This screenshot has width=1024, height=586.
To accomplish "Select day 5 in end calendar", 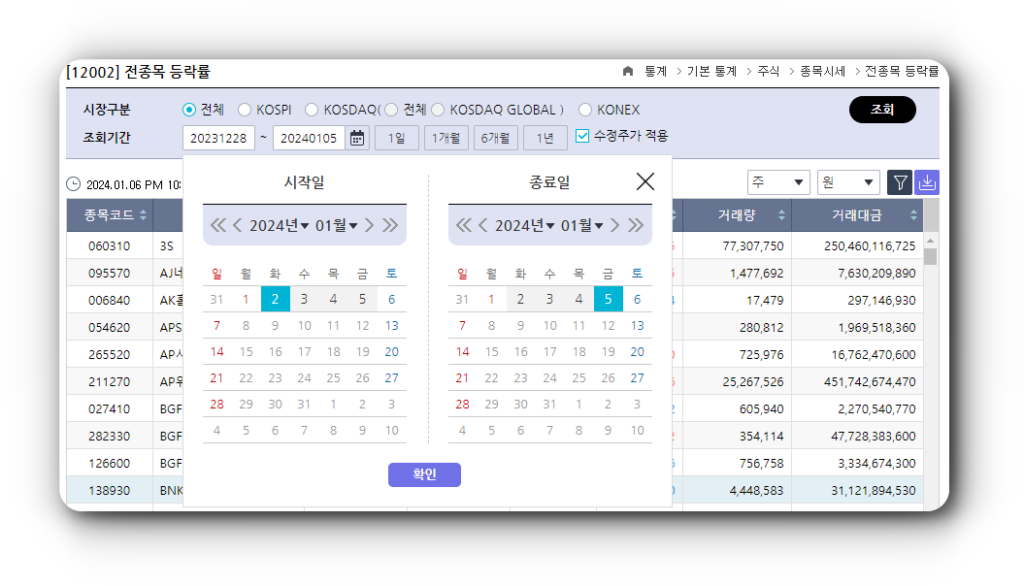I will coord(608,299).
